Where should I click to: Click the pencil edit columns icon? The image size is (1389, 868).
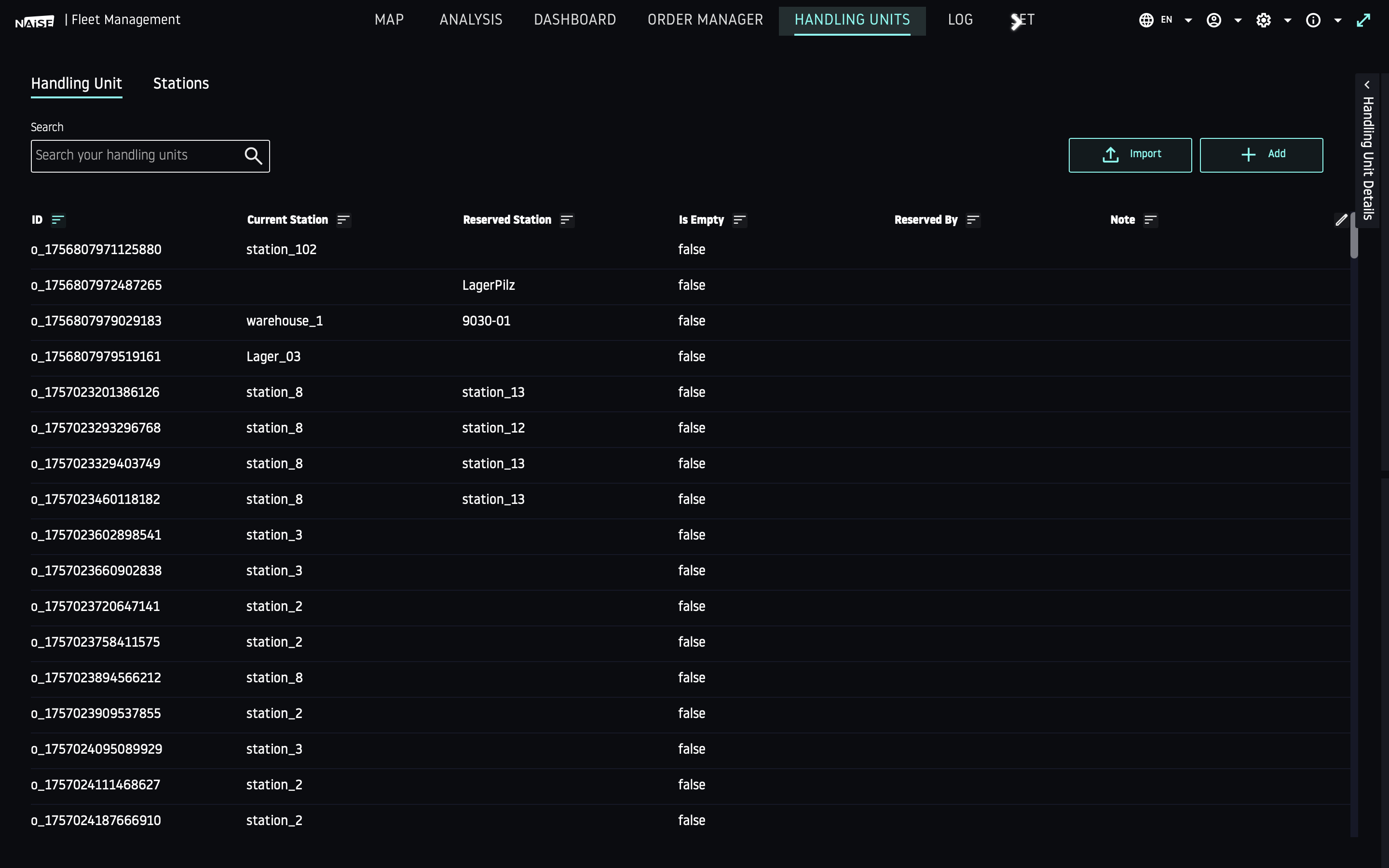pyautogui.click(x=1341, y=220)
